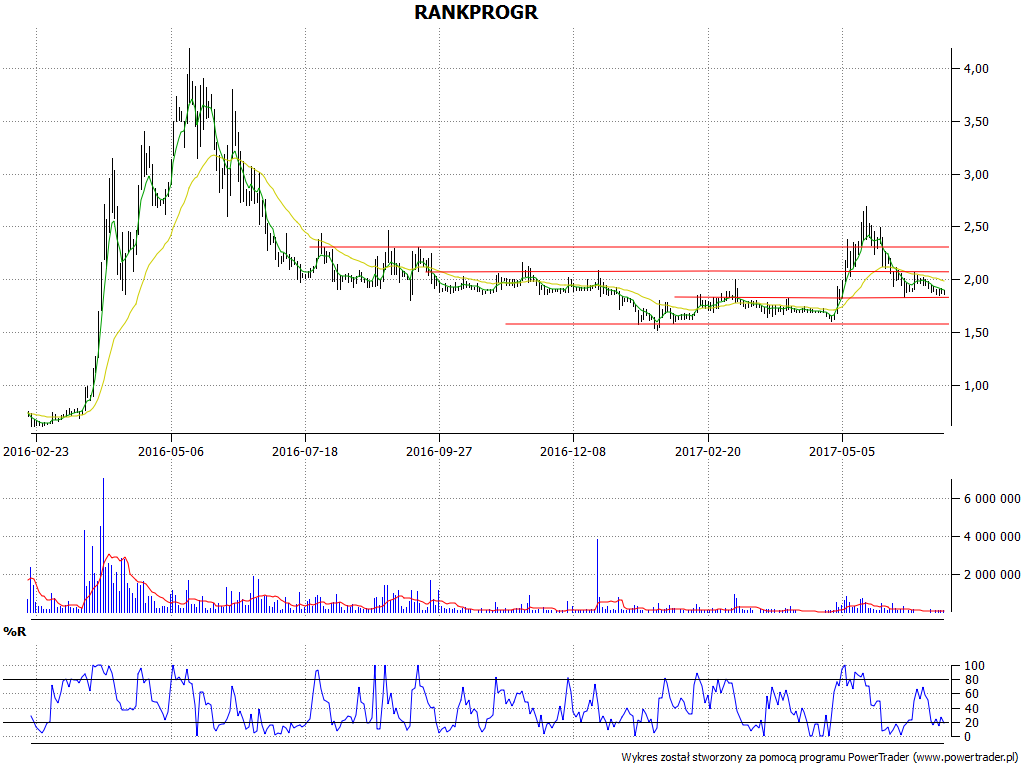
Task: Click the 2017-05-05 date label
Action: (842, 451)
